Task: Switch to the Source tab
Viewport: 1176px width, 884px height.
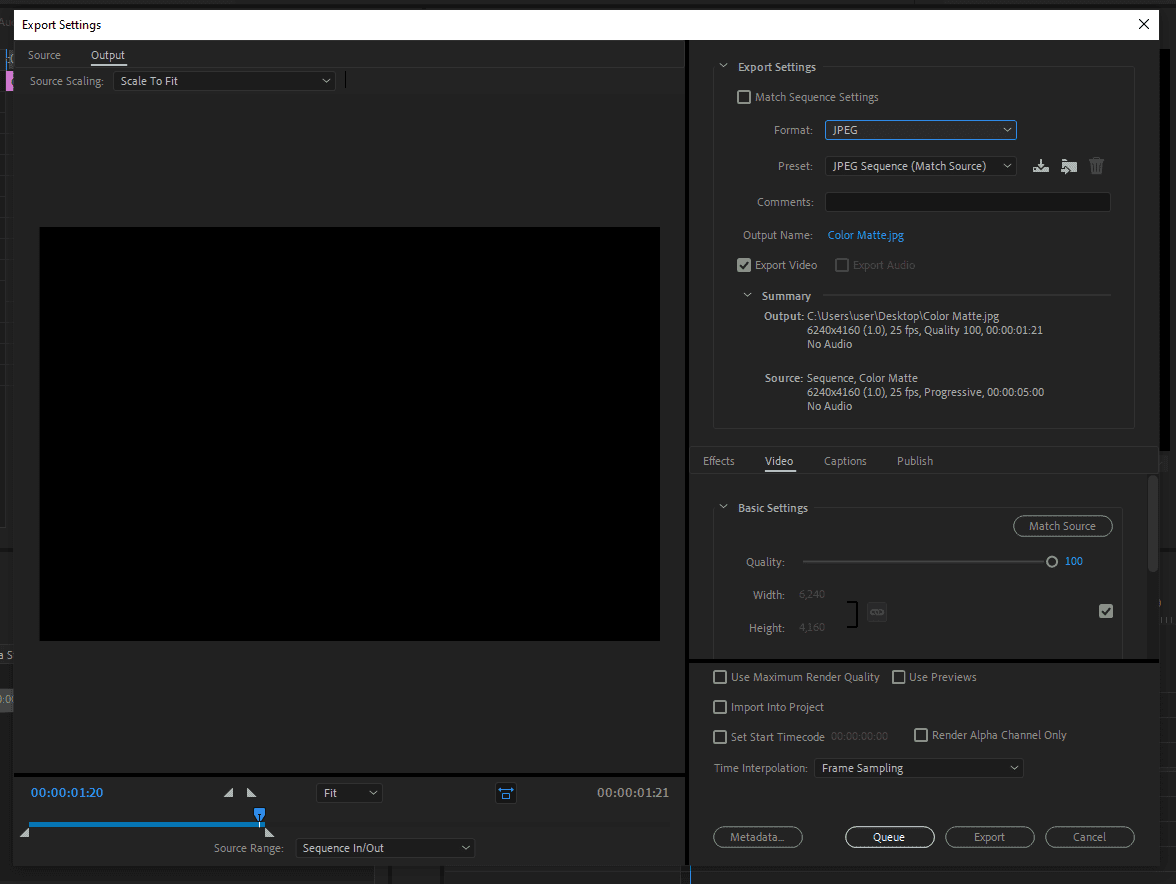Action: [44, 55]
